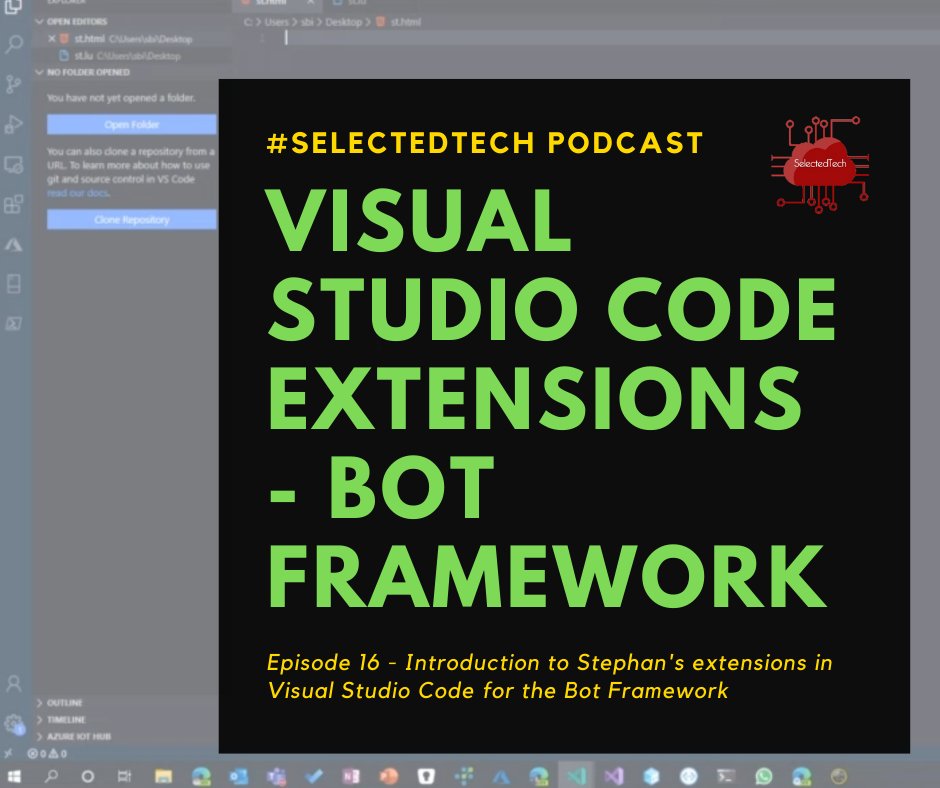Open Microsoft Teams from the taskbar
Image resolution: width=940 pixels, height=788 pixels.
tap(276, 776)
